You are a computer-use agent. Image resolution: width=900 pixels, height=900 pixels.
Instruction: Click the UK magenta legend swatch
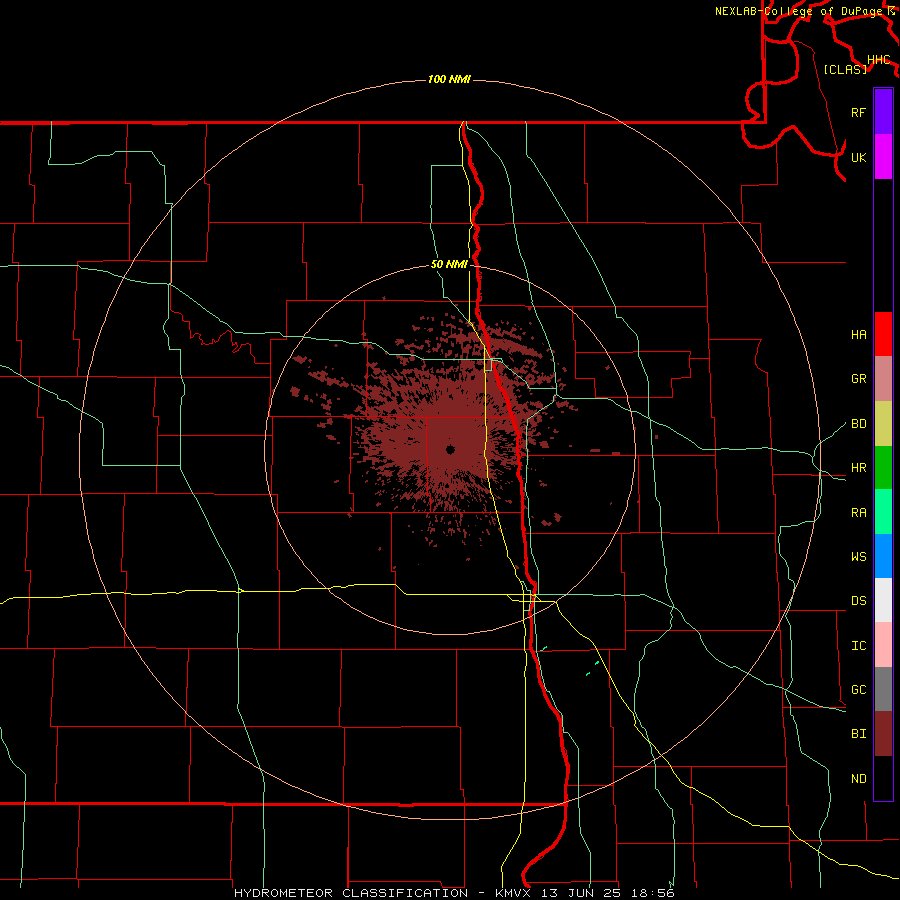883,157
